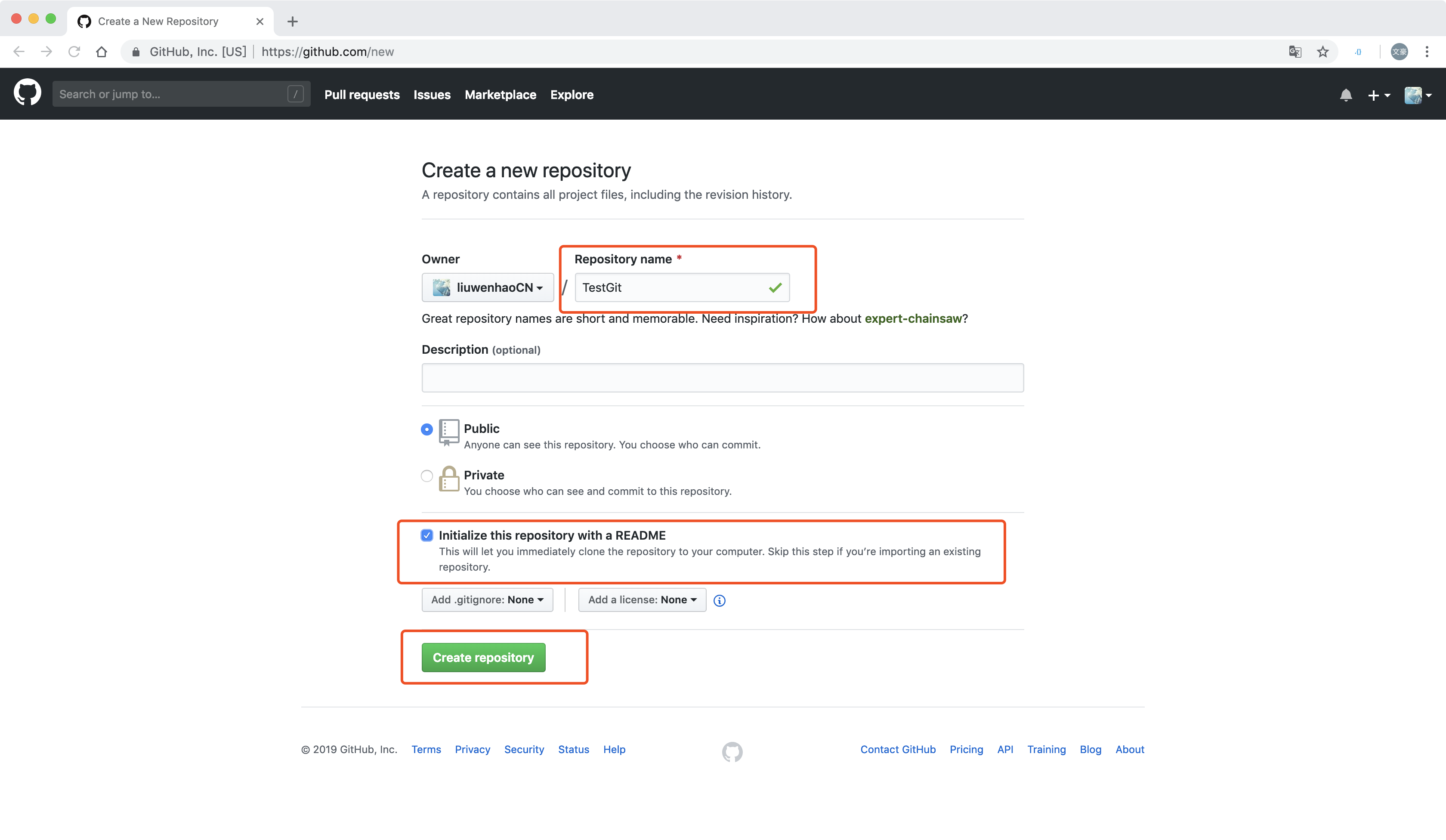
Task: Click the blue extension icon in toolbar
Action: [1358, 52]
